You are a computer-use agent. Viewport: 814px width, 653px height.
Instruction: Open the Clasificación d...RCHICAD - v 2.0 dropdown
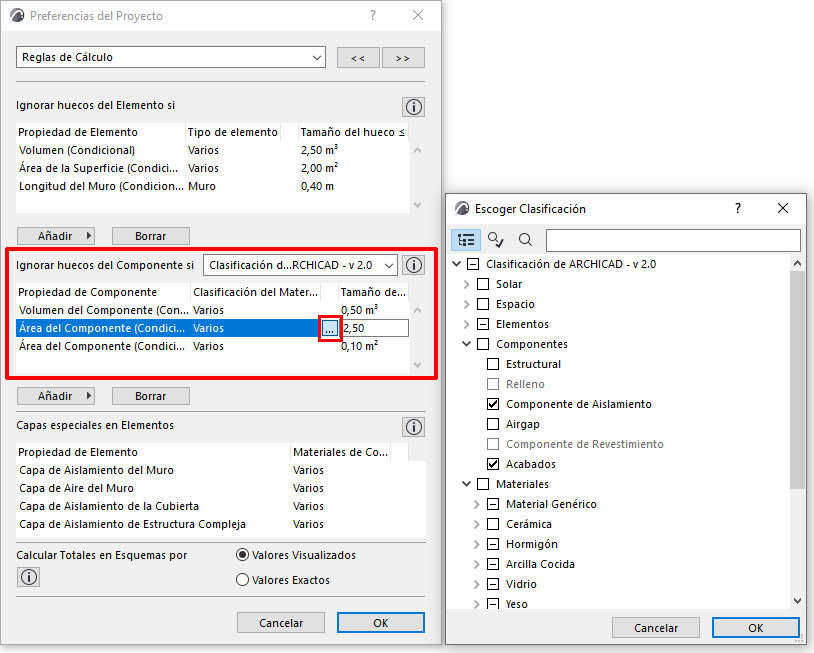click(x=300, y=265)
